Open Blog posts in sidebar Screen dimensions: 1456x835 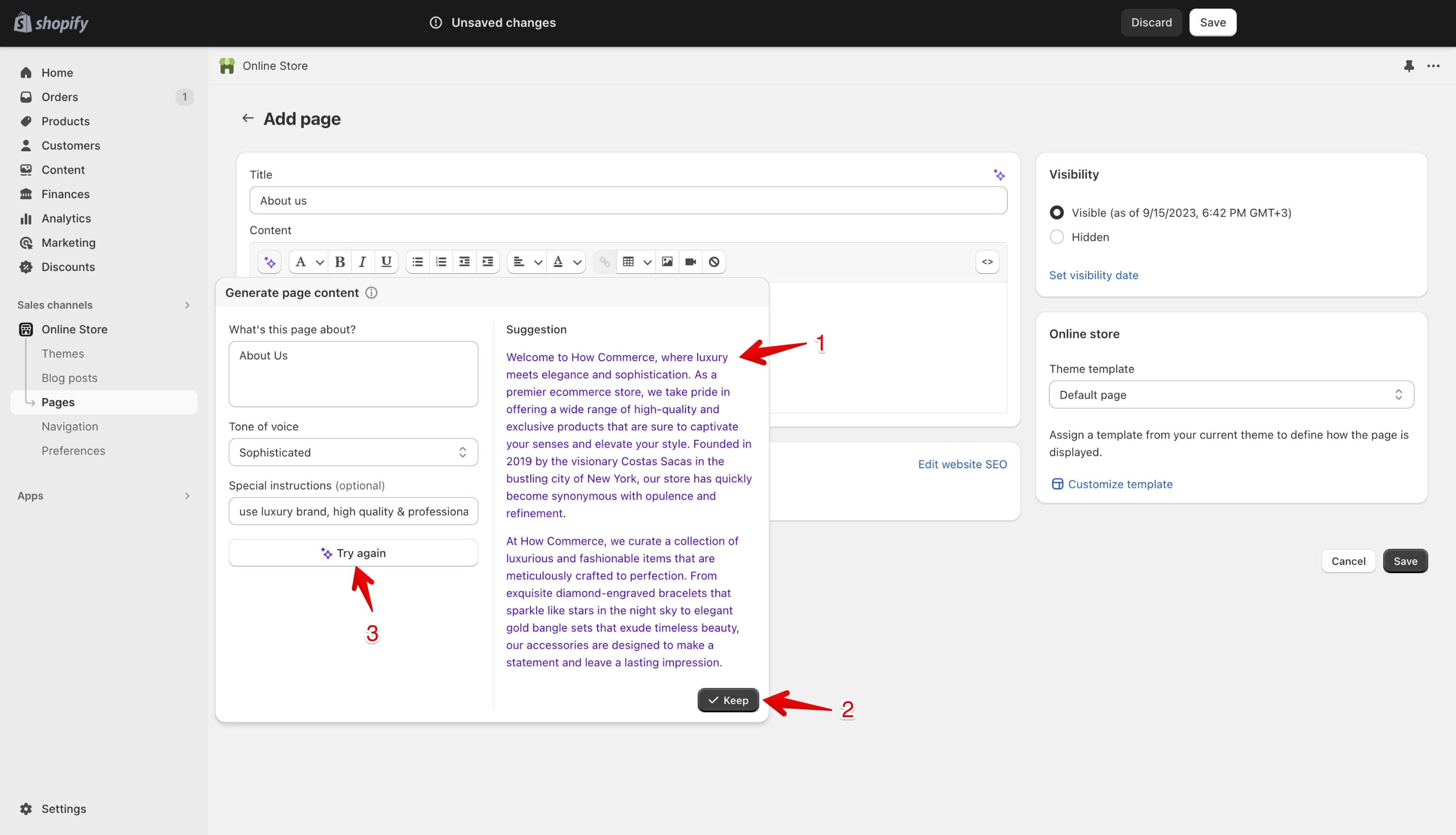point(69,378)
